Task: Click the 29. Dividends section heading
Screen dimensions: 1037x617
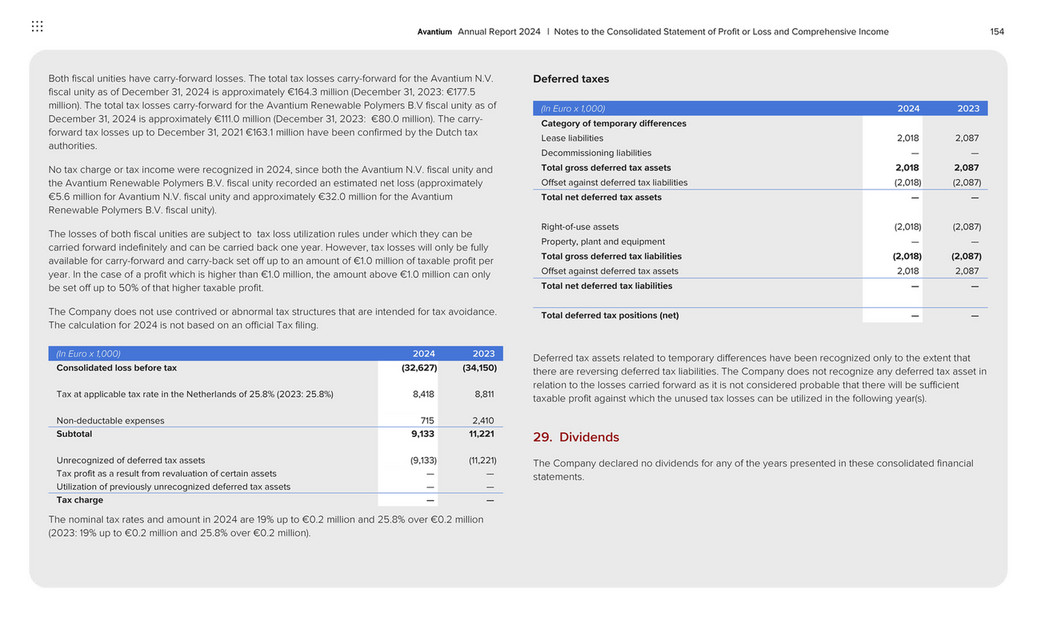Action: point(576,437)
